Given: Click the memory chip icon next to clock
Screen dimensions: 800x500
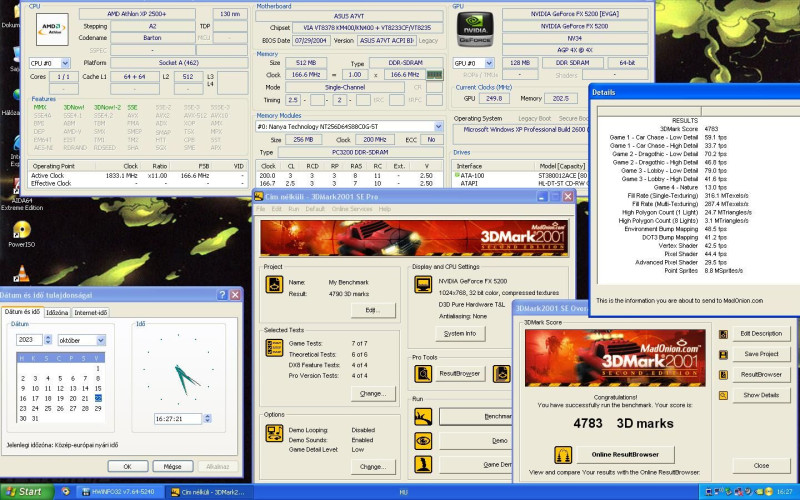Looking at the screenshot, I should click(434, 74).
